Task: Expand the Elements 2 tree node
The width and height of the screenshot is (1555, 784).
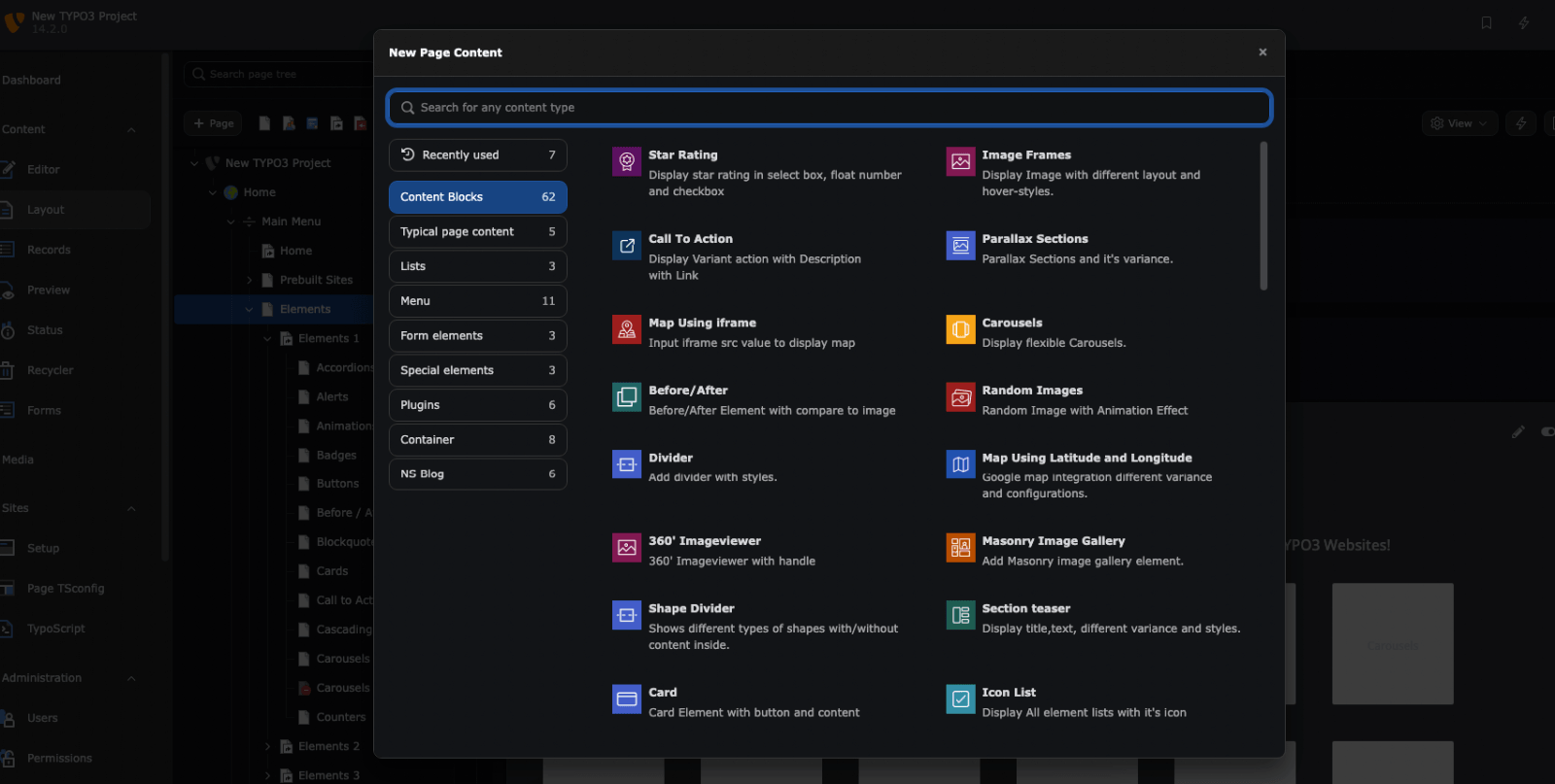Action: point(268,747)
